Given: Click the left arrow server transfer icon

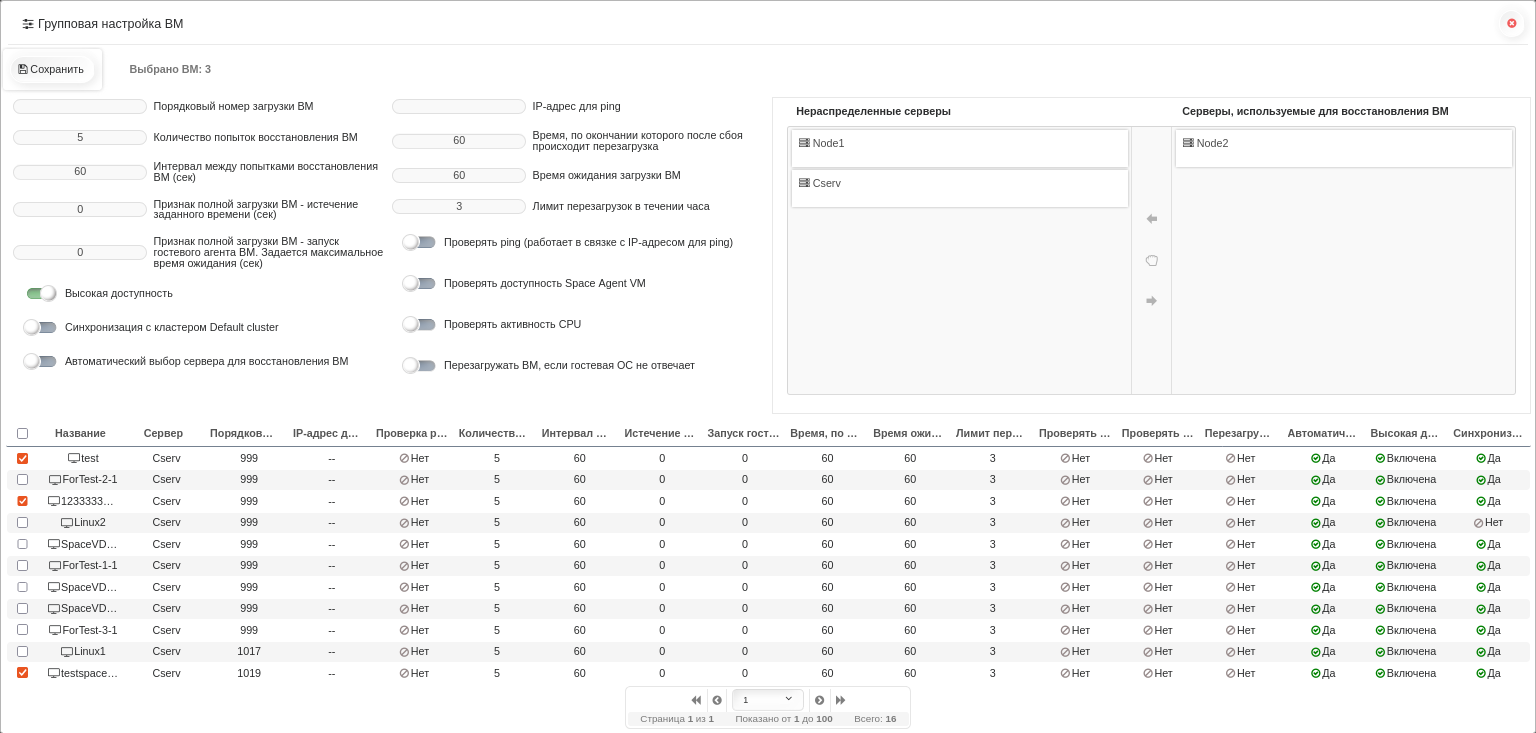Looking at the screenshot, I should (x=1151, y=219).
